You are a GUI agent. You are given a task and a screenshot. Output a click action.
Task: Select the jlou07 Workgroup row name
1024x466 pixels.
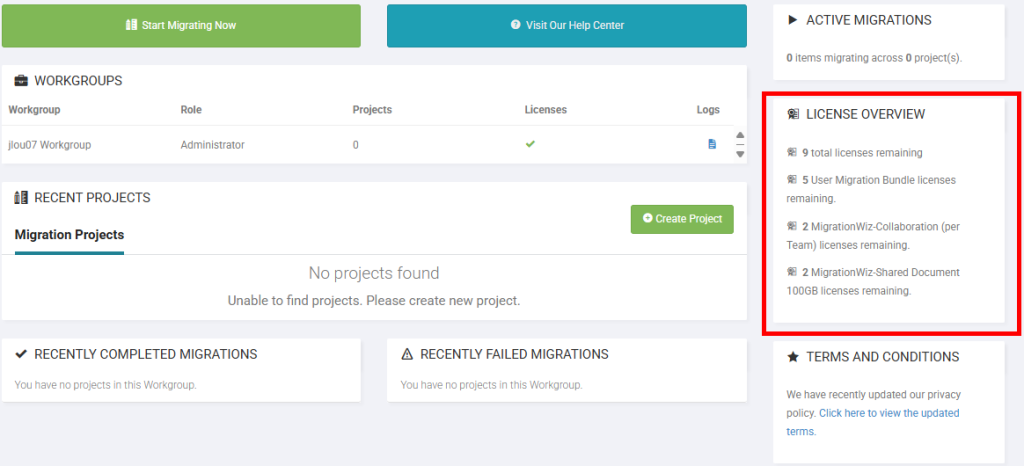pos(50,145)
